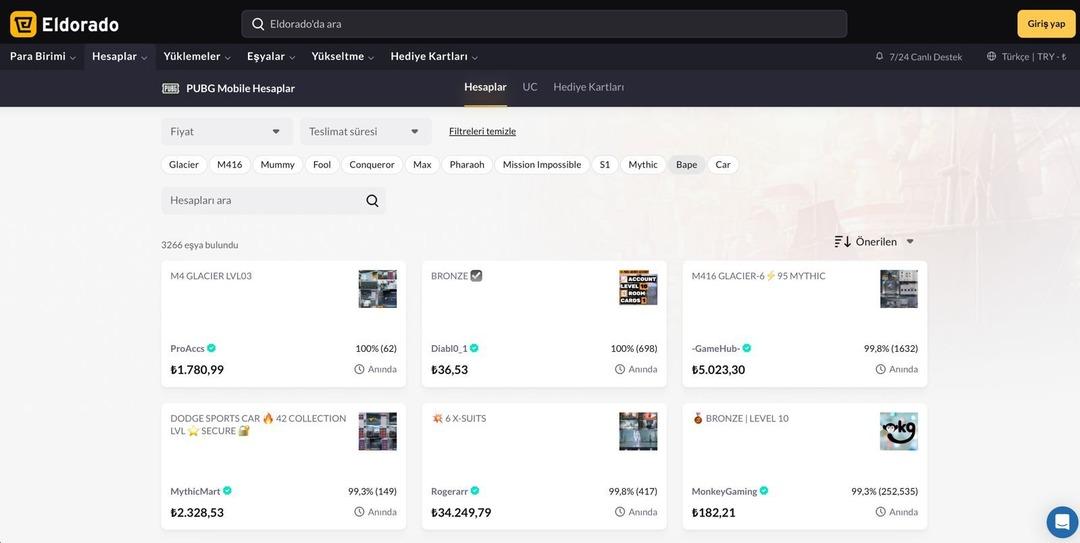The width and height of the screenshot is (1080, 543).
Task: Click the Filtreleri temizle link
Action: [482, 132]
